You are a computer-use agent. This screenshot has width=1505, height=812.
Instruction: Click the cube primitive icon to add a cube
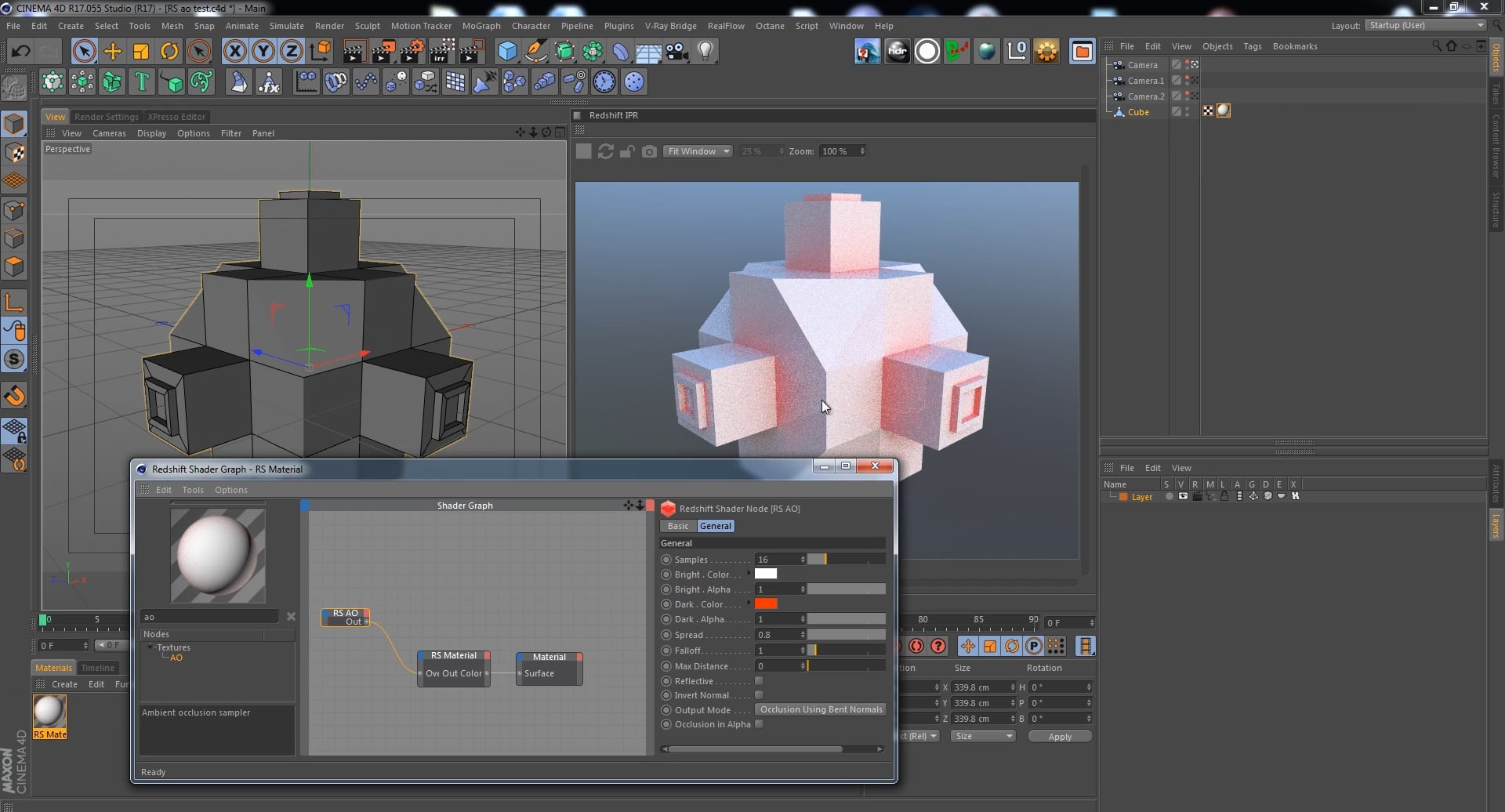[508, 51]
